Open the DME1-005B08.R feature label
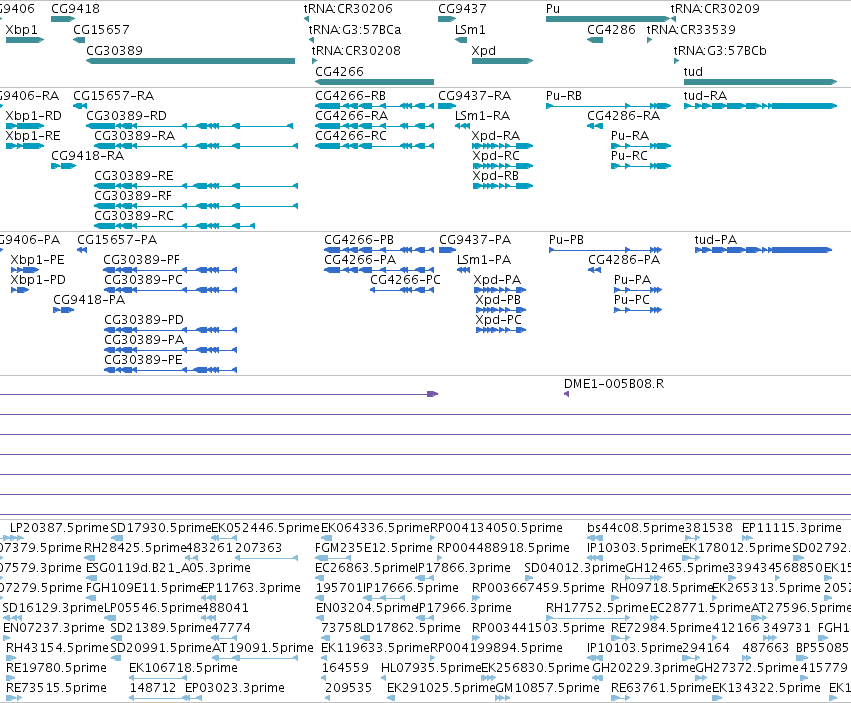The width and height of the screenshot is (851, 703). [614, 384]
